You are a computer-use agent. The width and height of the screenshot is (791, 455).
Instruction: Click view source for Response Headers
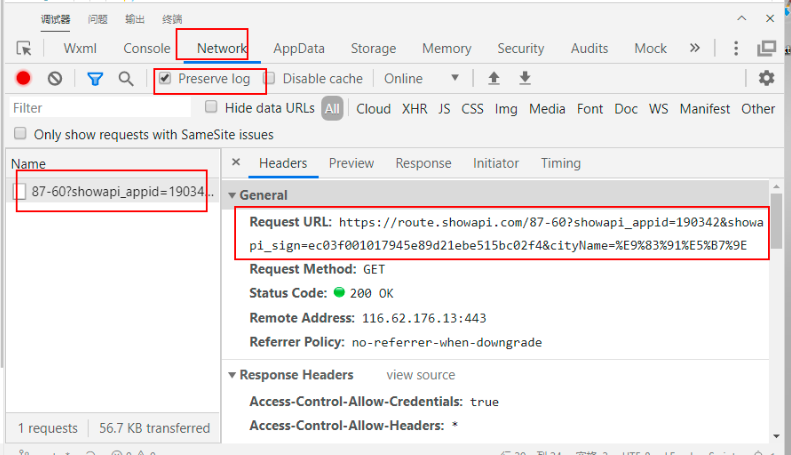[x=421, y=375]
